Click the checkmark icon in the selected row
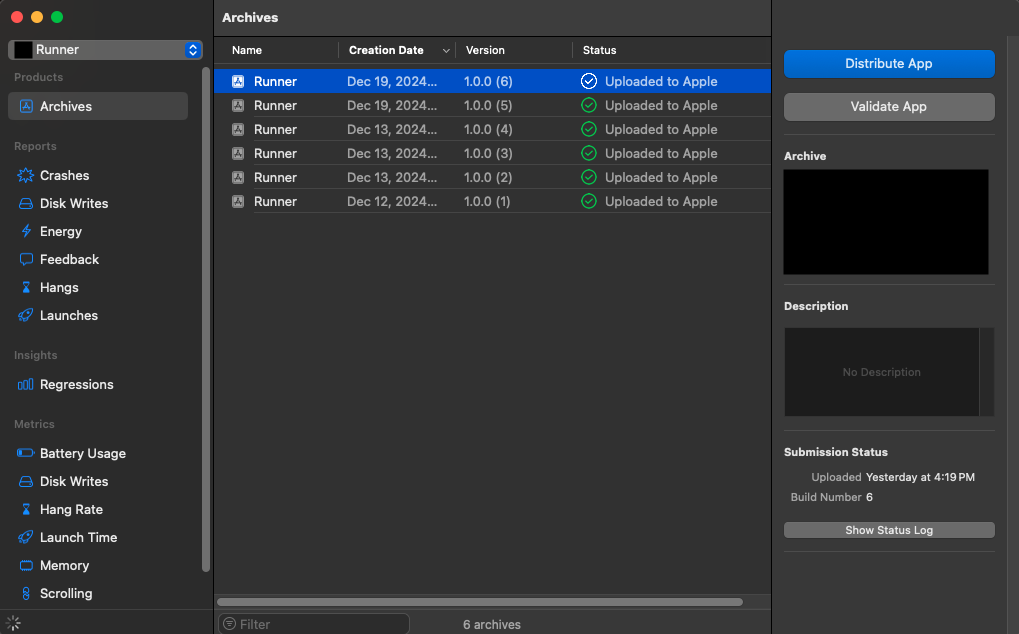Viewport: 1019px width, 634px height. (589, 81)
